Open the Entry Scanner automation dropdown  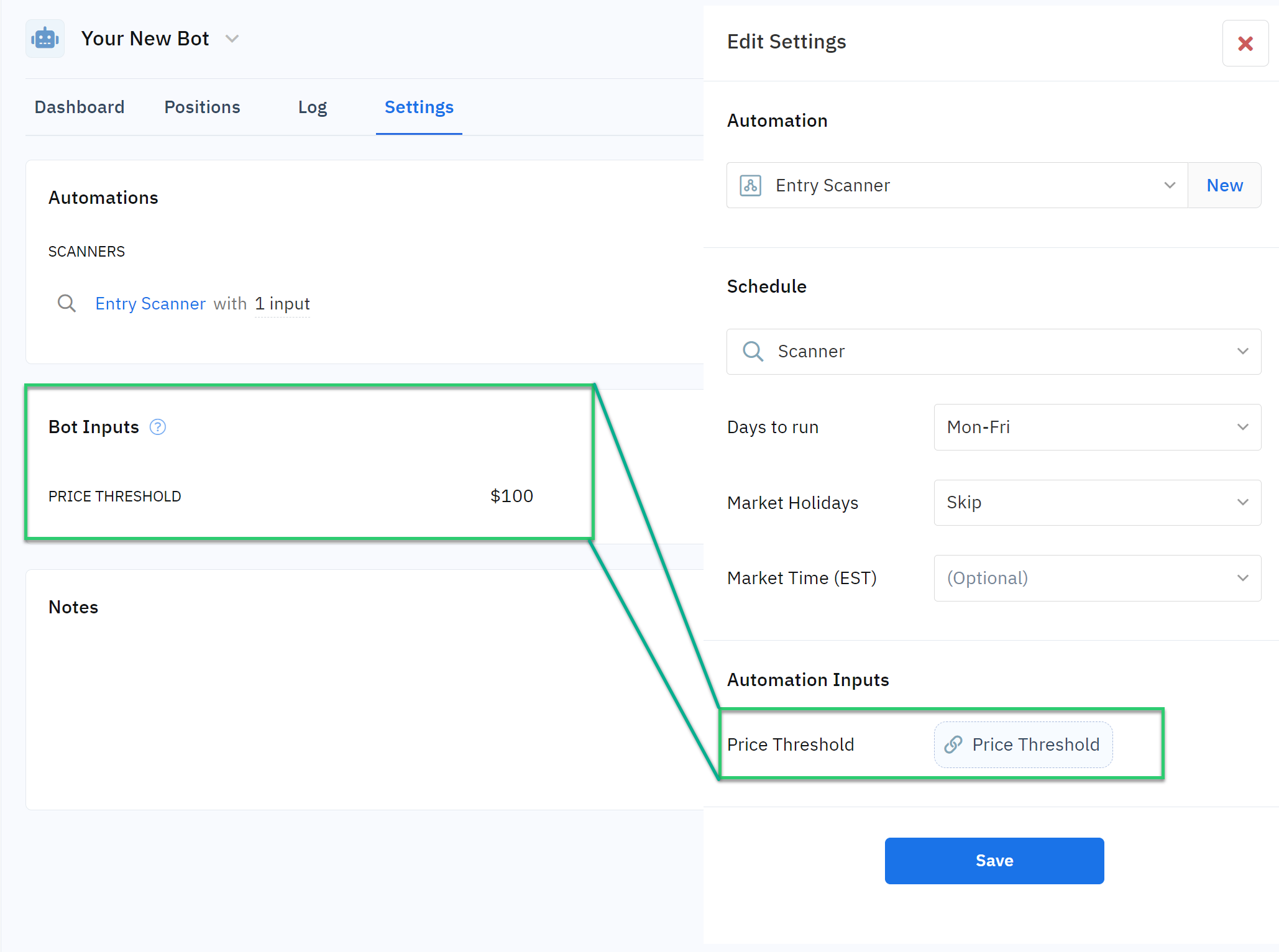pyautogui.click(x=957, y=185)
